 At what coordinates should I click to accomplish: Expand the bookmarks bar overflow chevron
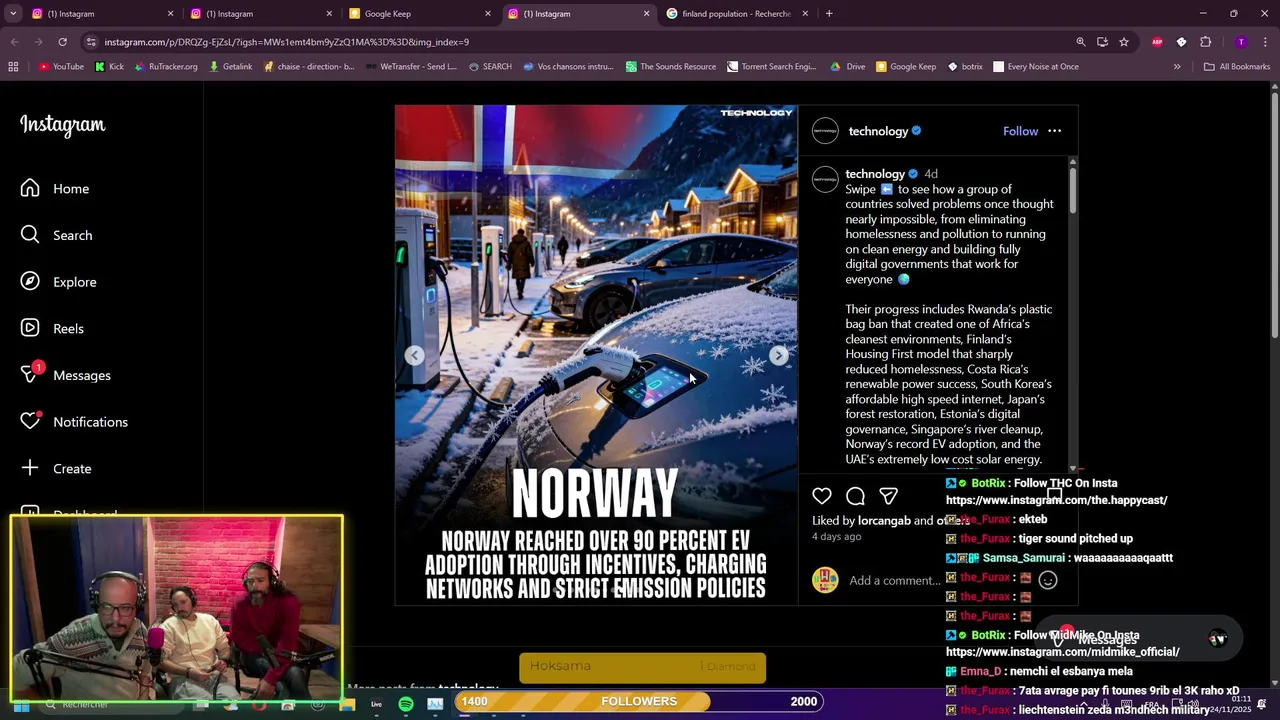tap(1177, 67)
